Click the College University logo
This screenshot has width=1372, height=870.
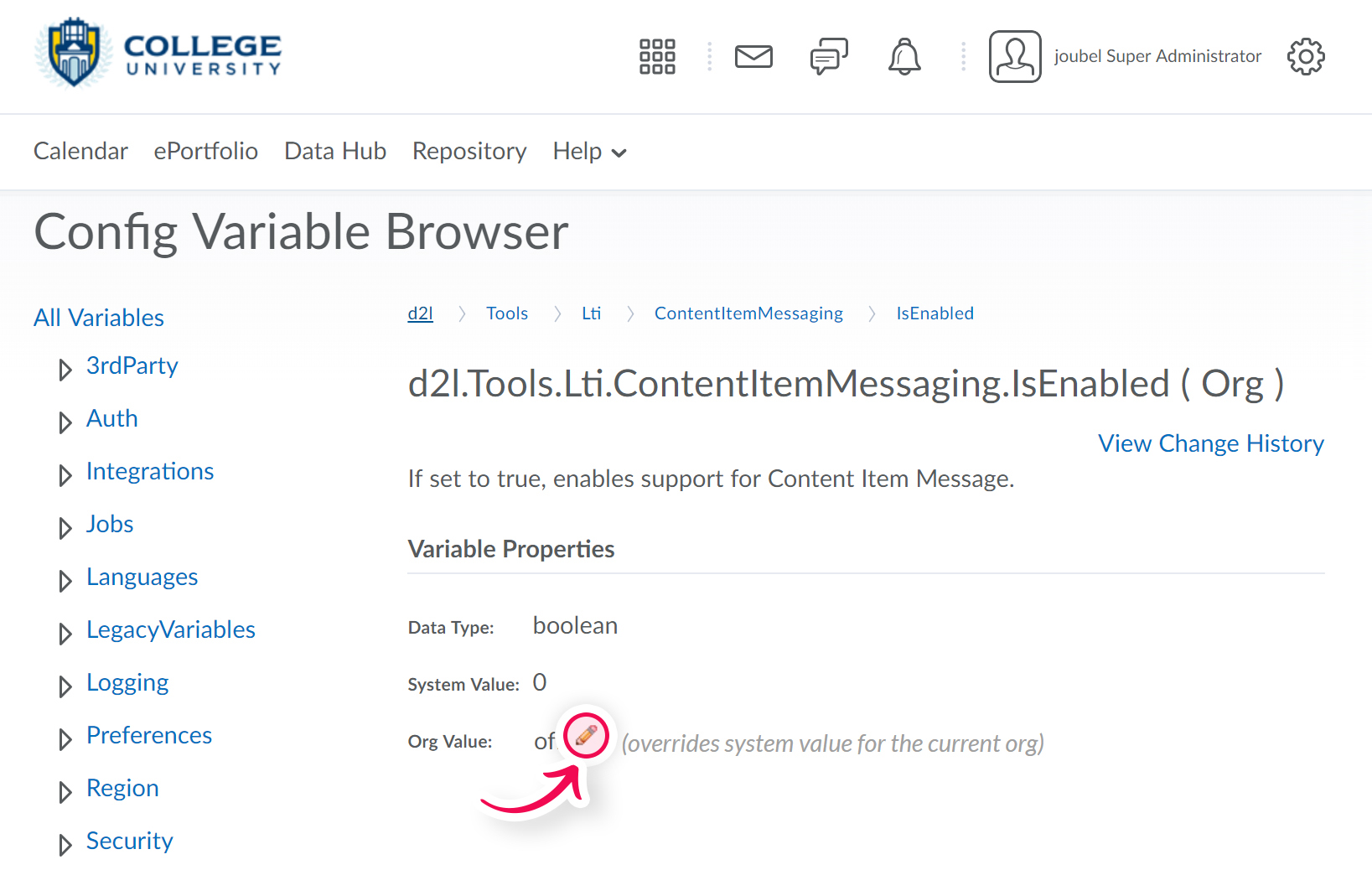pos(158,53)
